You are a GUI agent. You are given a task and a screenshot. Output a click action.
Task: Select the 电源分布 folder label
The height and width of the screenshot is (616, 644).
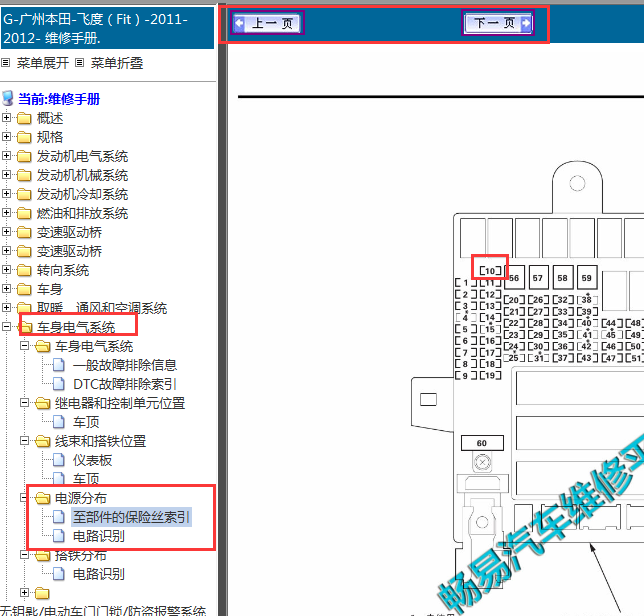(80, 498)
